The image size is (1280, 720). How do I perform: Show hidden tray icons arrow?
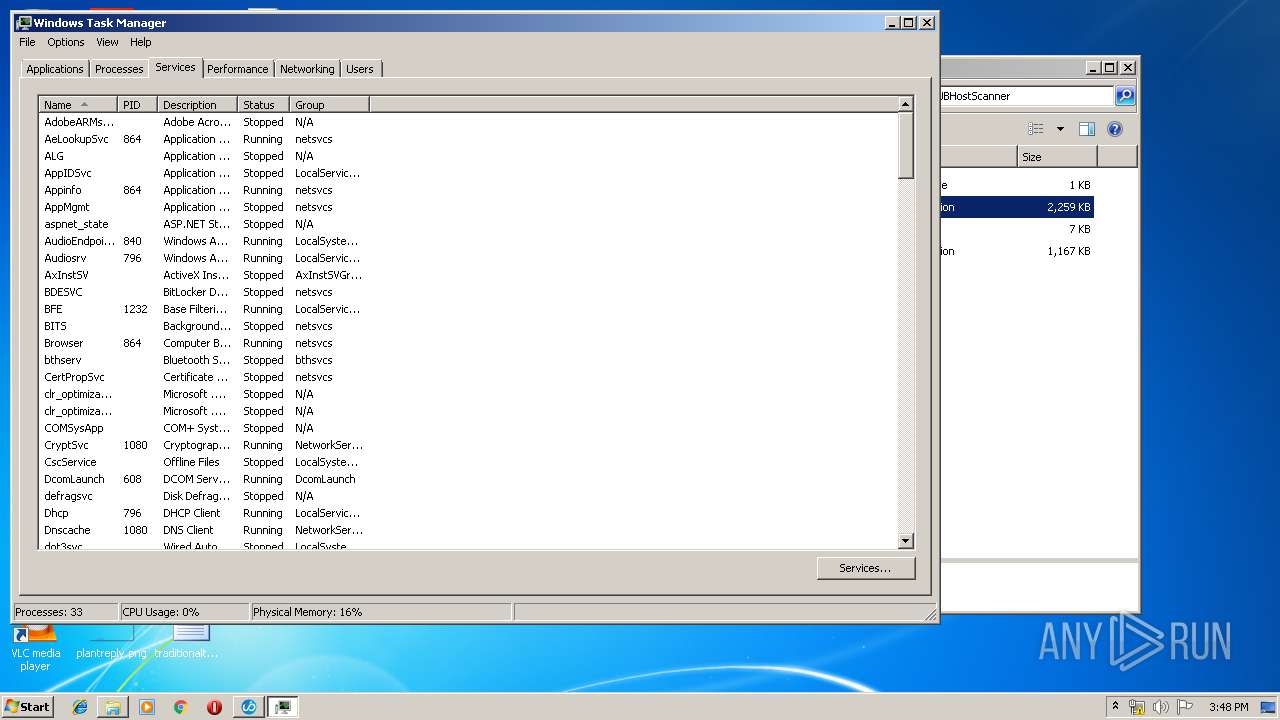click(1115, 706)
